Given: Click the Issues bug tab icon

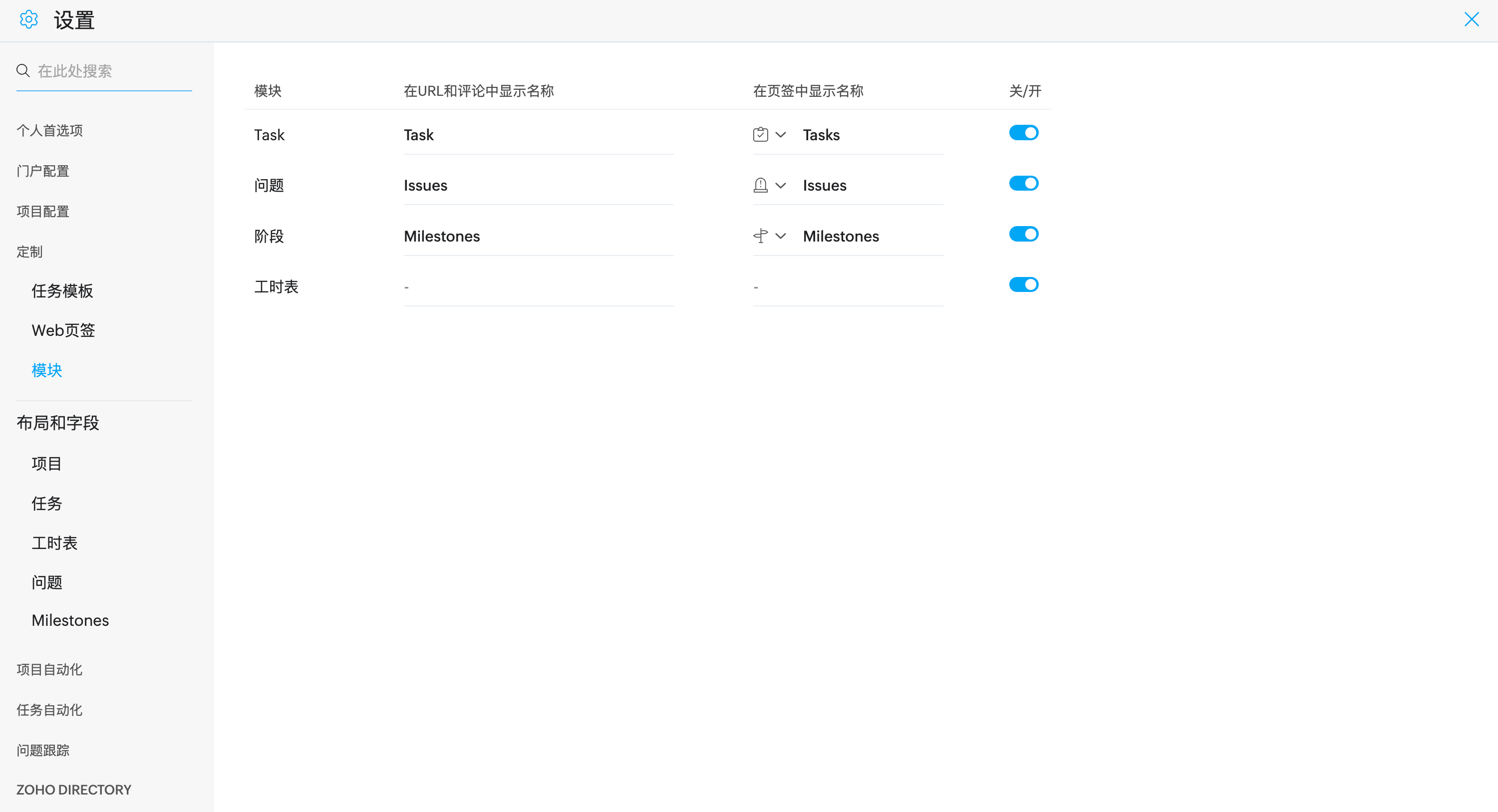Looking at the screenshot, I should click(x=760, y=186).
